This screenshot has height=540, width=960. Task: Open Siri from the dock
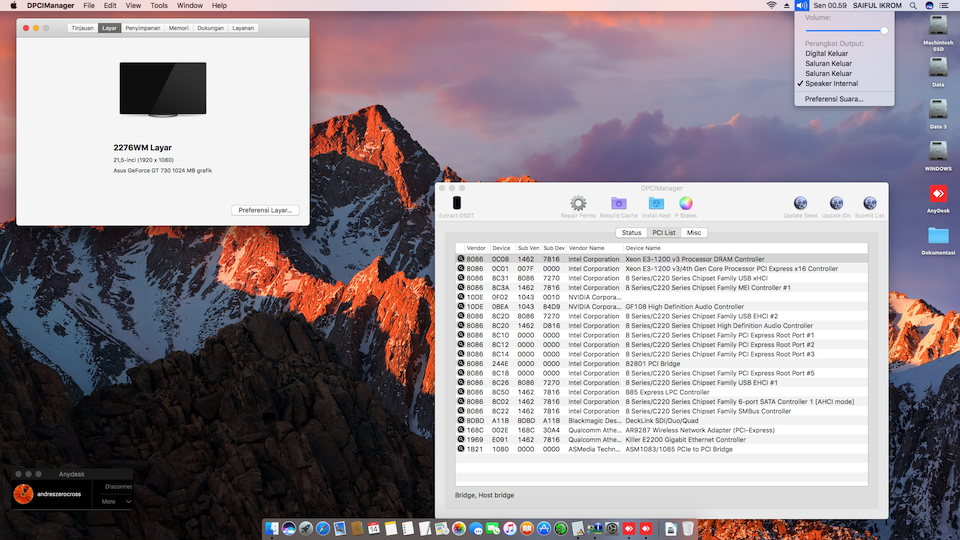[289, 528]
